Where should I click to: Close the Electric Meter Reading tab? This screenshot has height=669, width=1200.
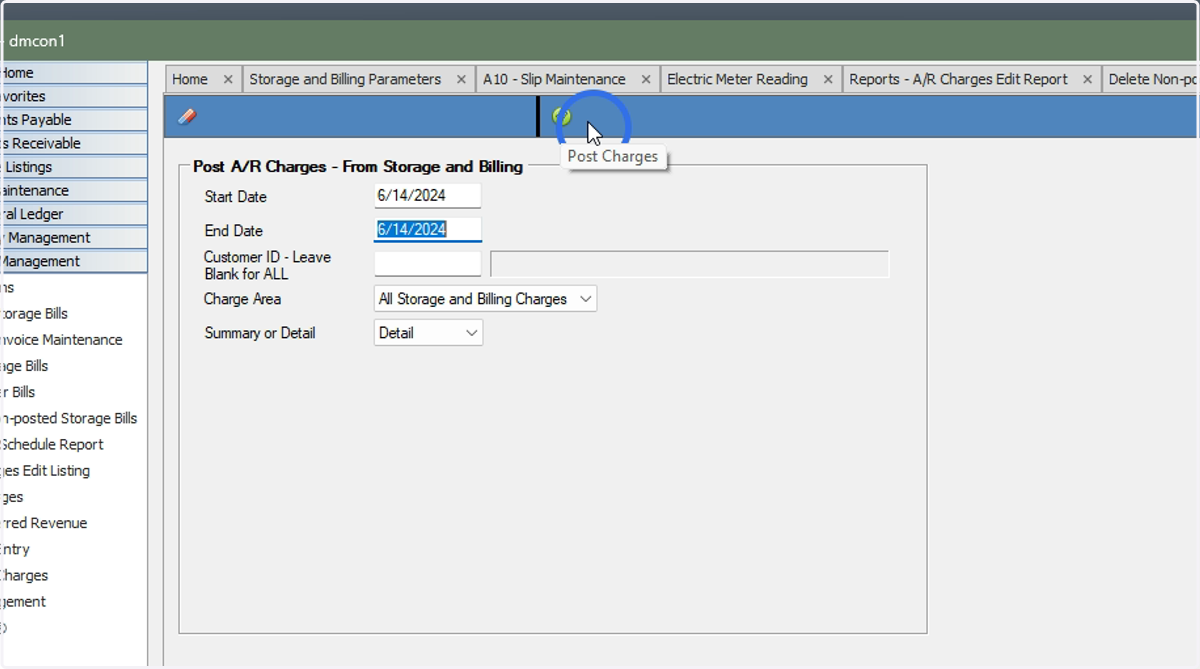click(828, 79)
